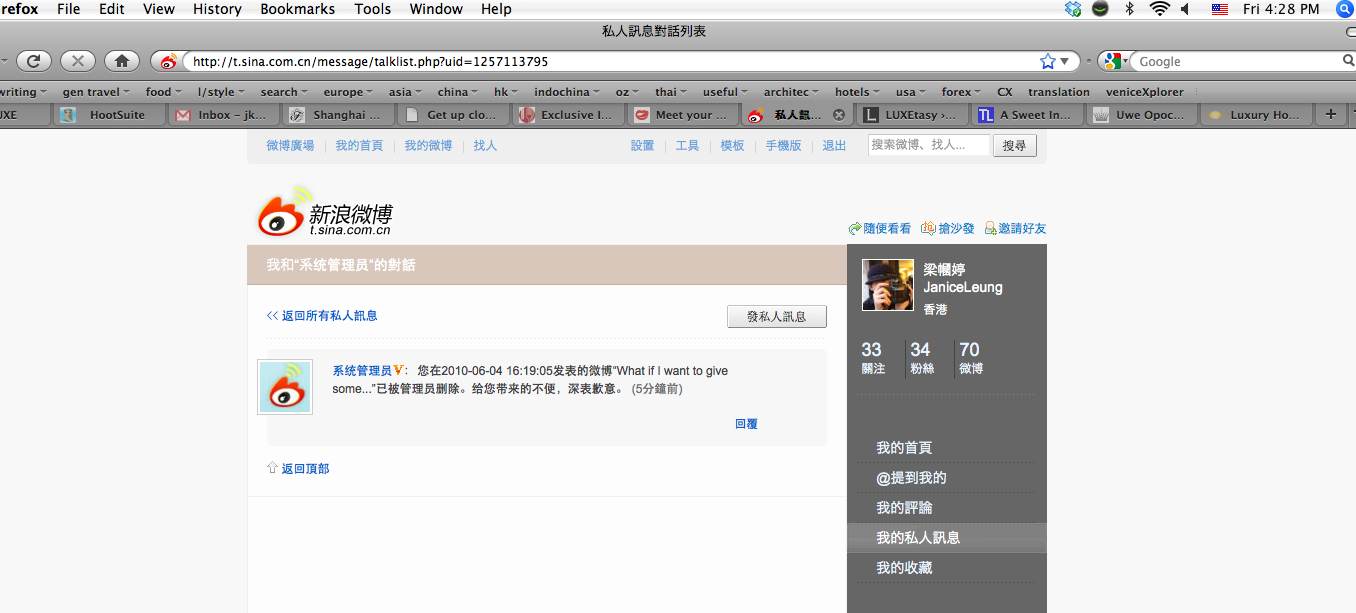
Task: Open 設置 settings link
Action: pyautogui.click(x=642, y=146)
